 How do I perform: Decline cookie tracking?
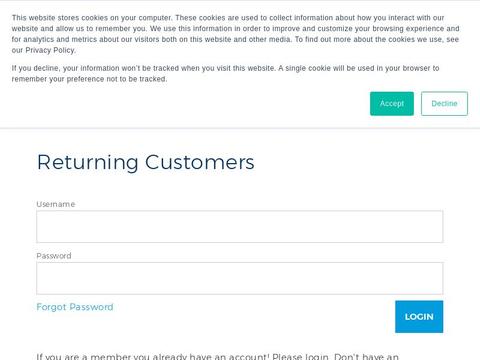coord(444,104)
